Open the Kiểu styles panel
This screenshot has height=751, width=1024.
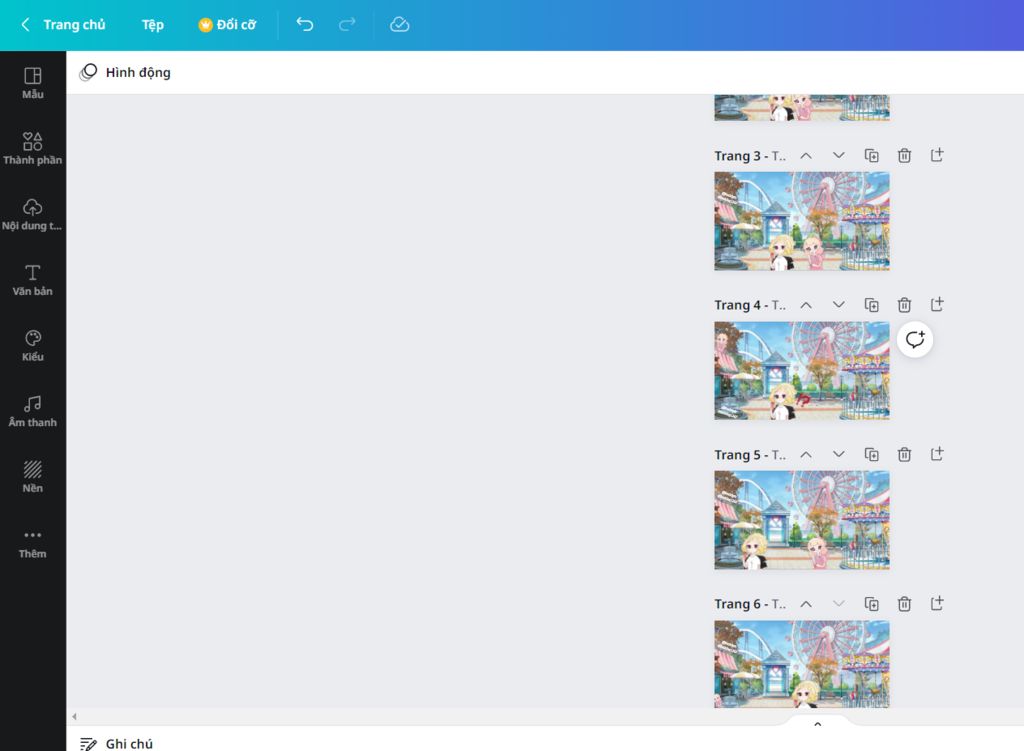tap(33, 345)
